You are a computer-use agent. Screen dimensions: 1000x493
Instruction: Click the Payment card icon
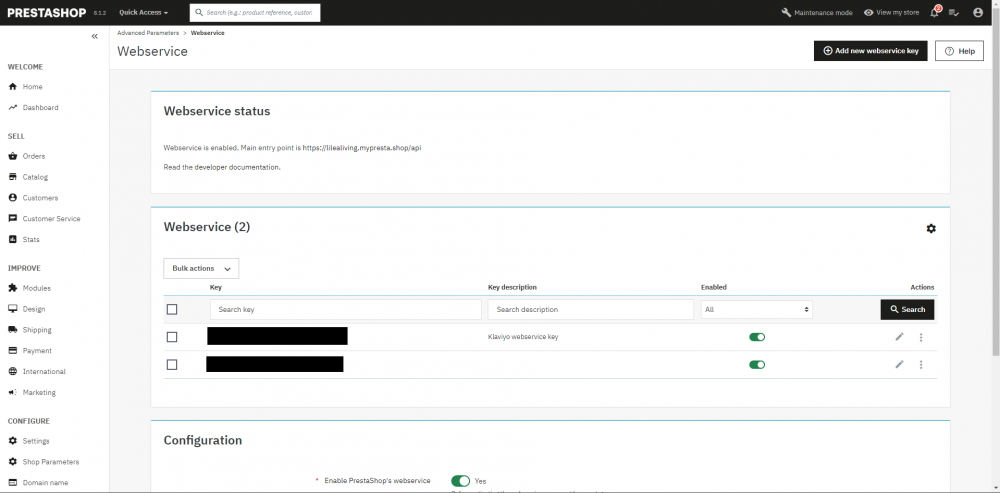[12, 351]
